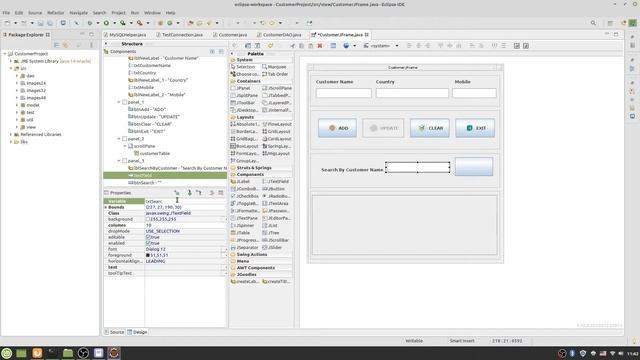This screenshot has height=360, width=640.
Task: Expand the JRE System Library node
Action: (11, 61)
